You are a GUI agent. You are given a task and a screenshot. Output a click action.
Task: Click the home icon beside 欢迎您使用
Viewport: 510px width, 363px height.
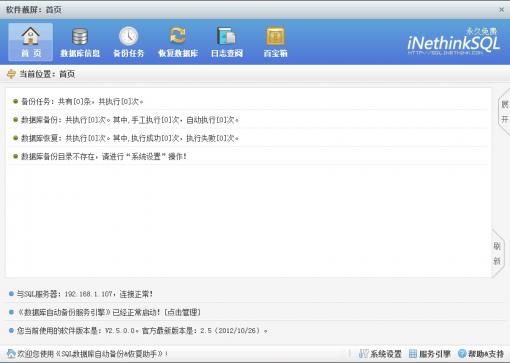coord(11,354)
